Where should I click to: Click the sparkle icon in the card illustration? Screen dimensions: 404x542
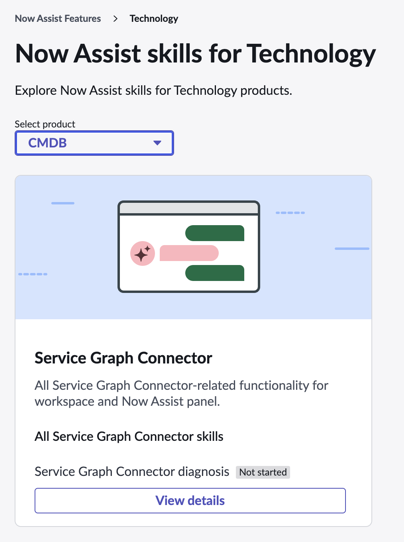click(142, 253)
